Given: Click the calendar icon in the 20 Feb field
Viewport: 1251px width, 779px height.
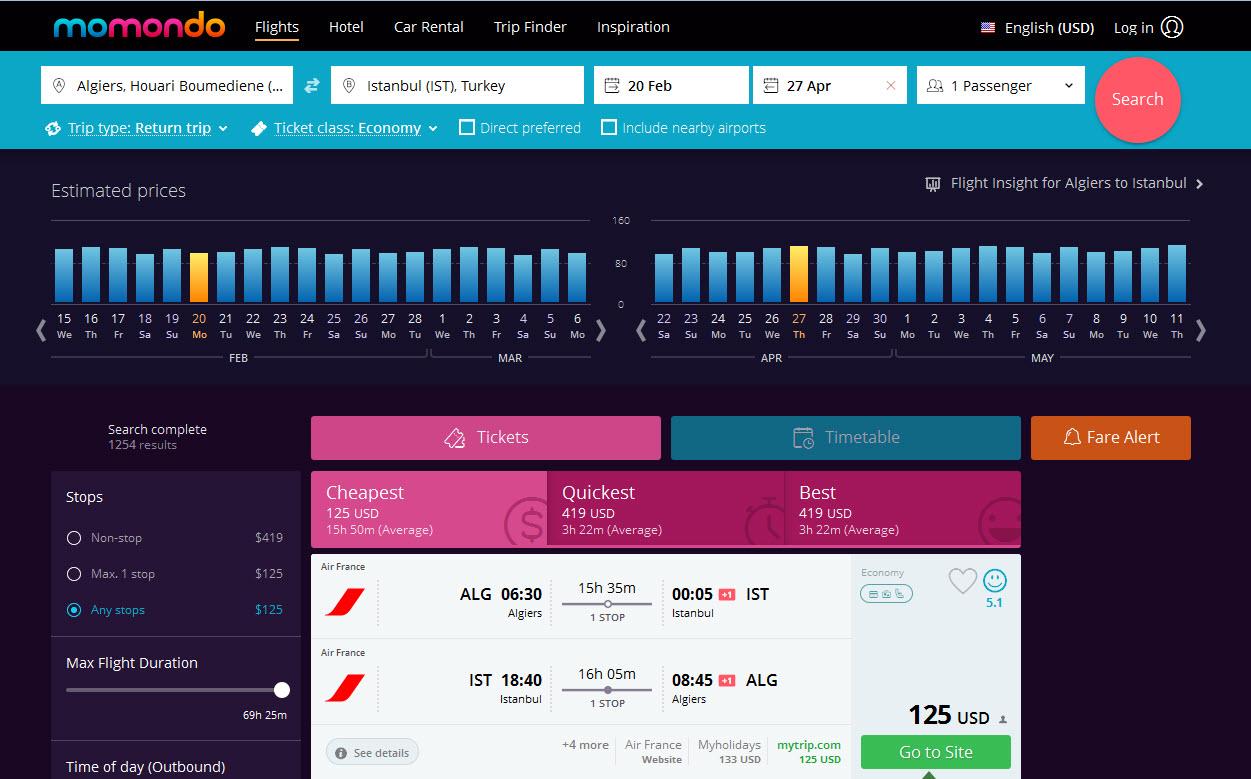Looking at the screenshot, I should 612,86.
